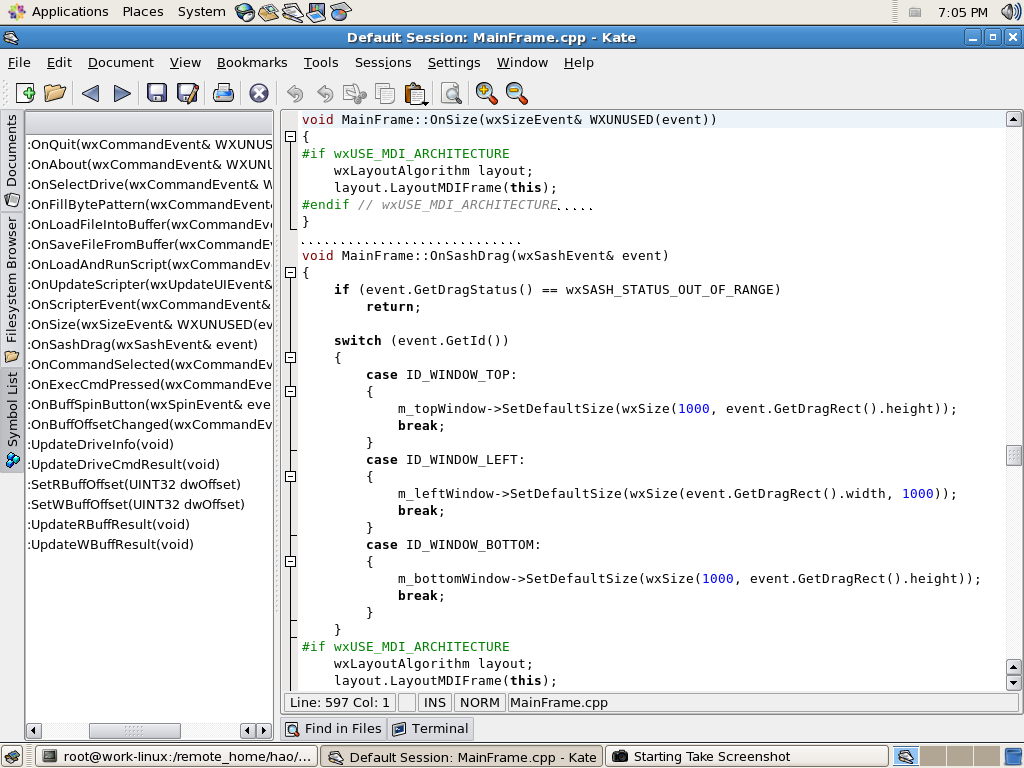The height and width of the screenshot is (768, 1024).
Task: Open the volume control speaker icon
Action: tap(1010, 12)
